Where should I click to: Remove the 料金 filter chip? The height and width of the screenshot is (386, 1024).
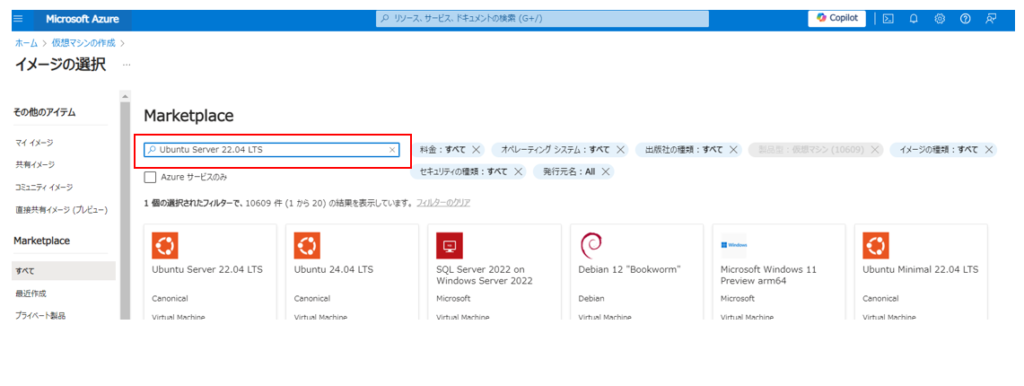click(x=476, y=150)
